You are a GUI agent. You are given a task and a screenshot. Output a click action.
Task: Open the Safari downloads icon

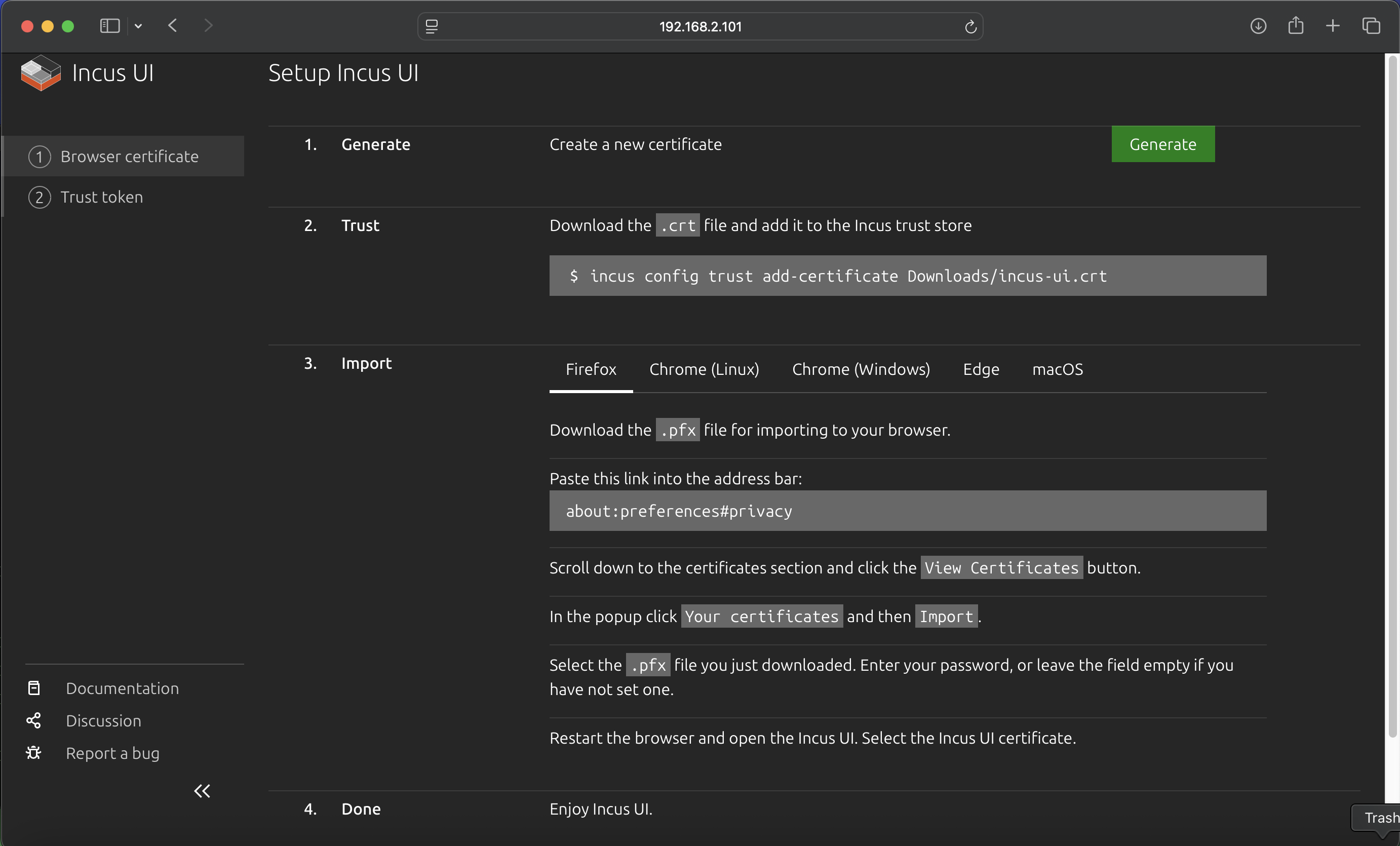click(x=1258, y=26)
